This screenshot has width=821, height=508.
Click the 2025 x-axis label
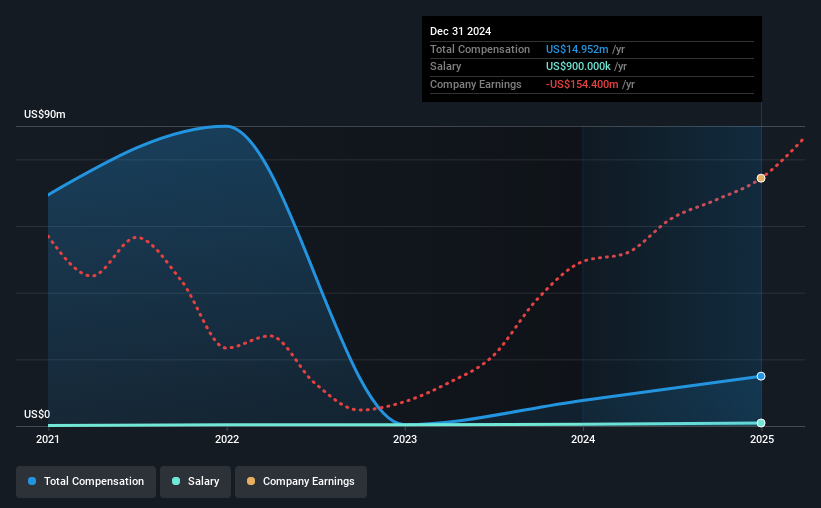tap(762, 439)
